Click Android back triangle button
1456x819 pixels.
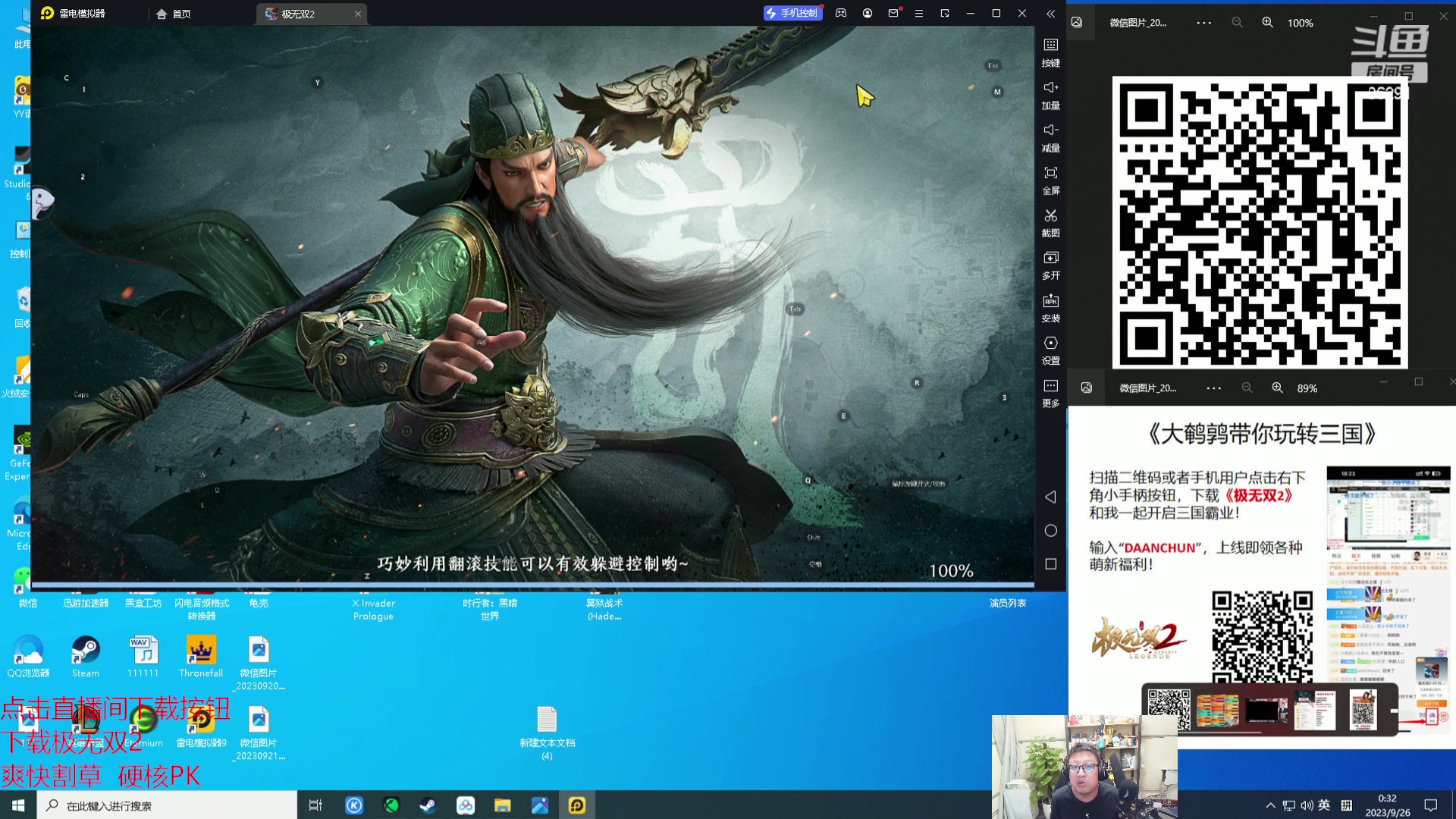[1050, 497]
